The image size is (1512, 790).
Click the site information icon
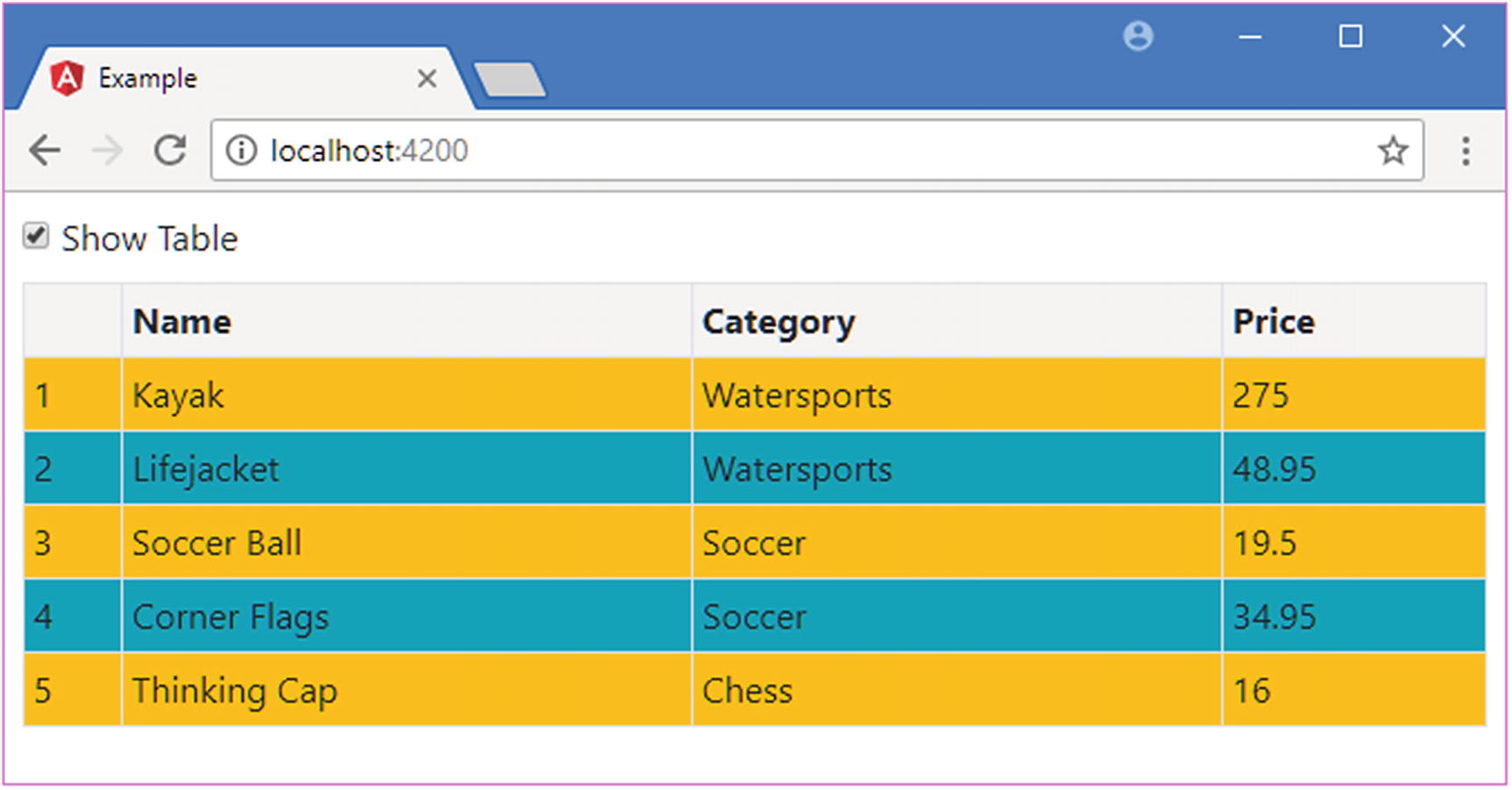point(241,151)
